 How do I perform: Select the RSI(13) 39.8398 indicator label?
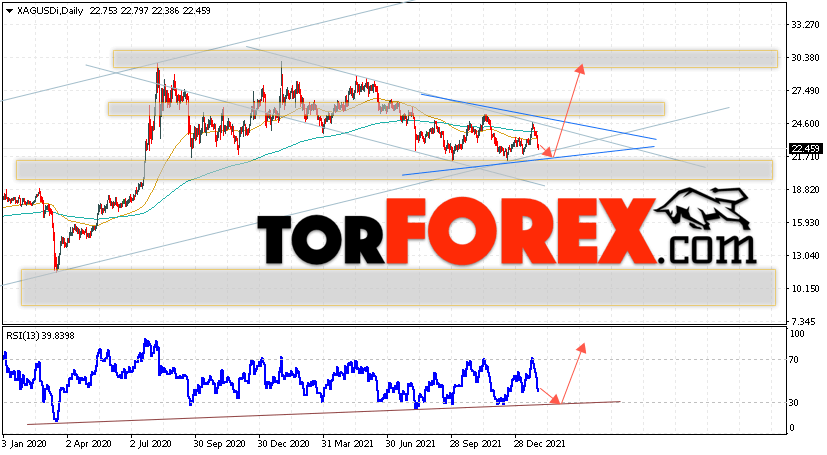(40, 335)
